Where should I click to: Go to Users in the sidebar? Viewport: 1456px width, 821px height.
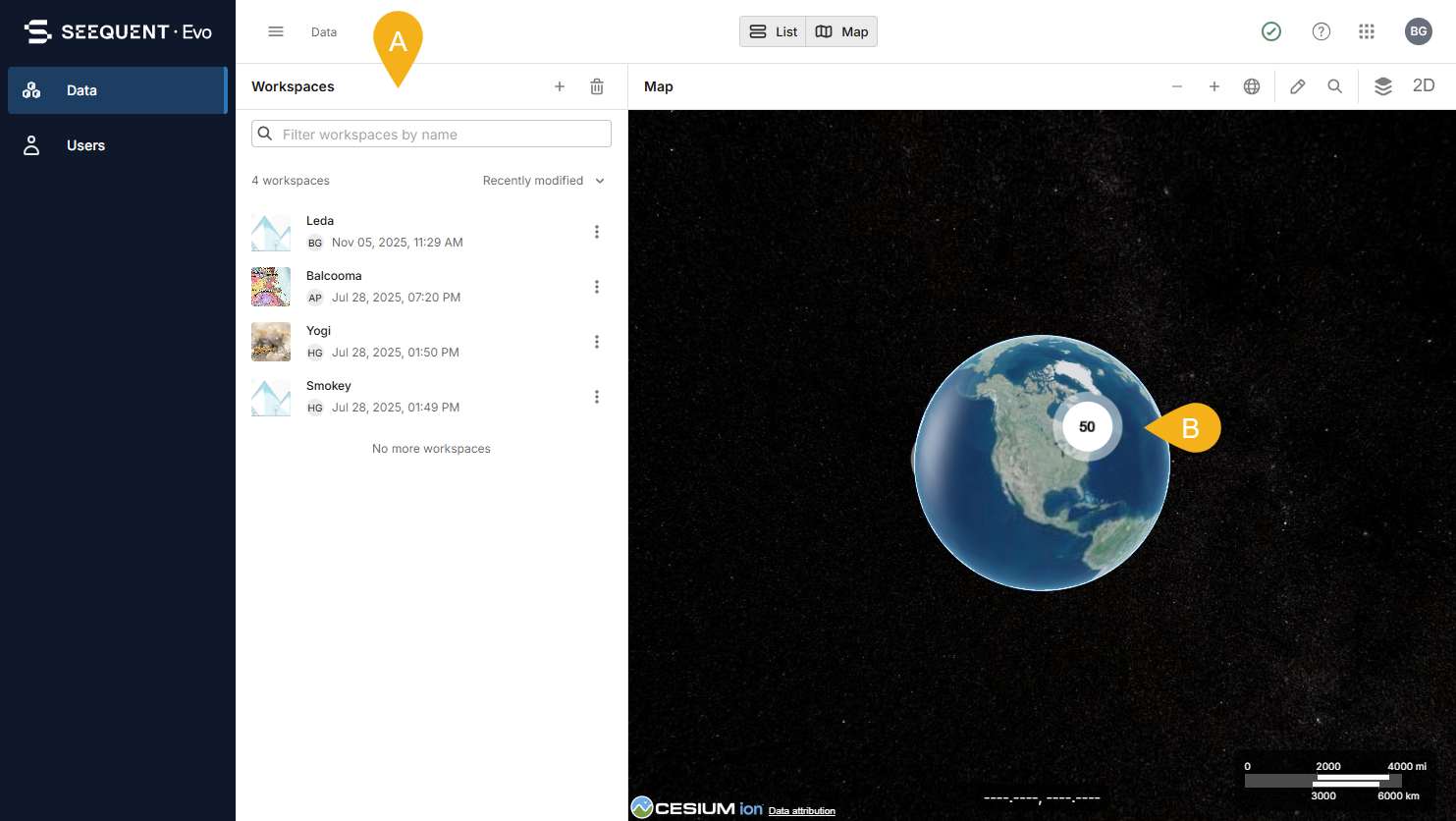(x=85, y=145)
